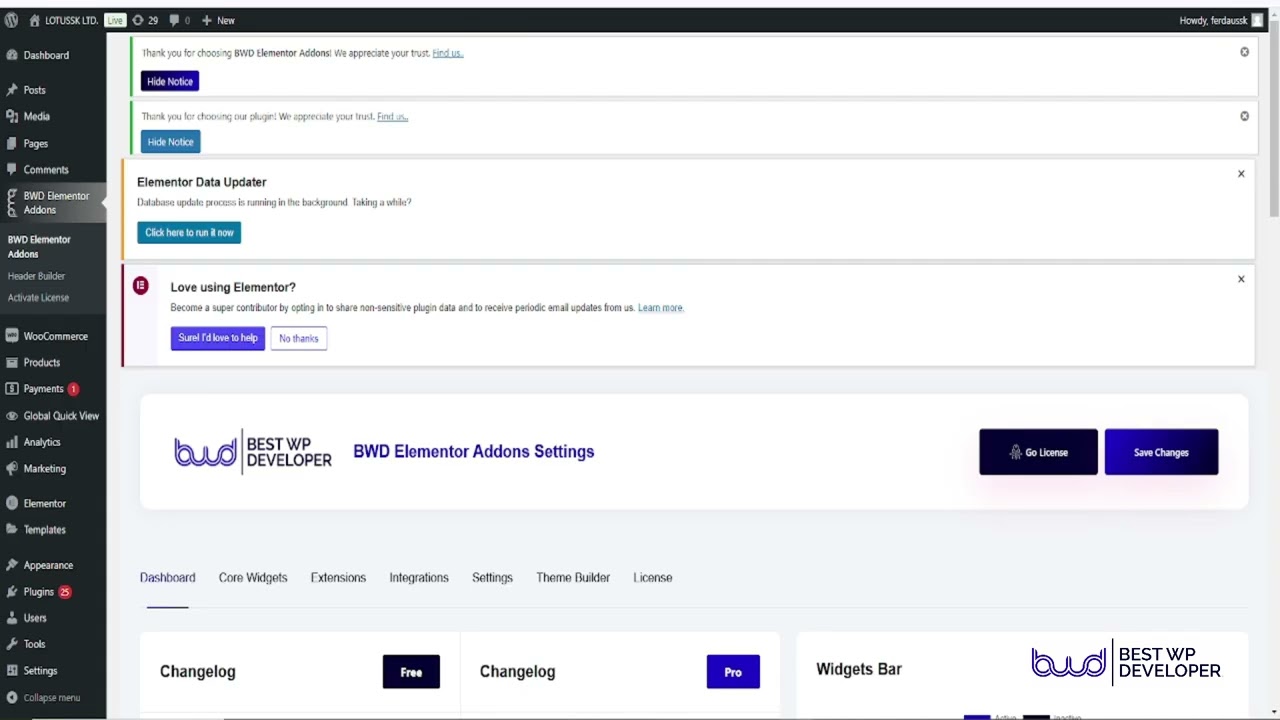1280x720 pixels.
Task: Dismiss the 'choosing our plugin' notice
Action: click(x=1244, y=116)
